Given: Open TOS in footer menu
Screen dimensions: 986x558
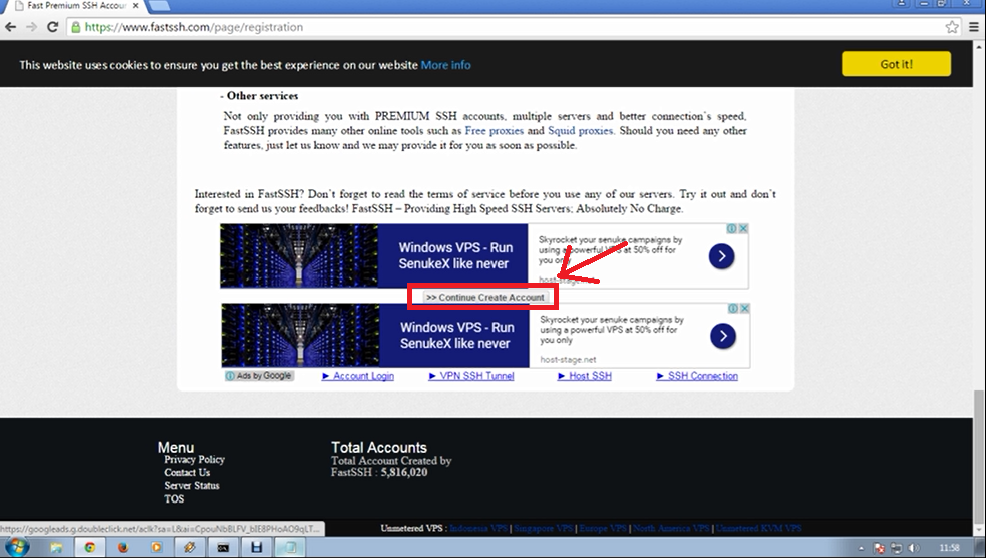Looking at the screenshot, I should point(174,499).
